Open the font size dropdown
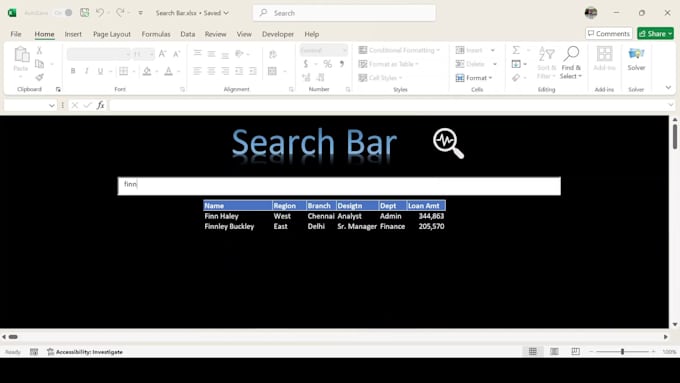The image size is (680, 383). 151,54
